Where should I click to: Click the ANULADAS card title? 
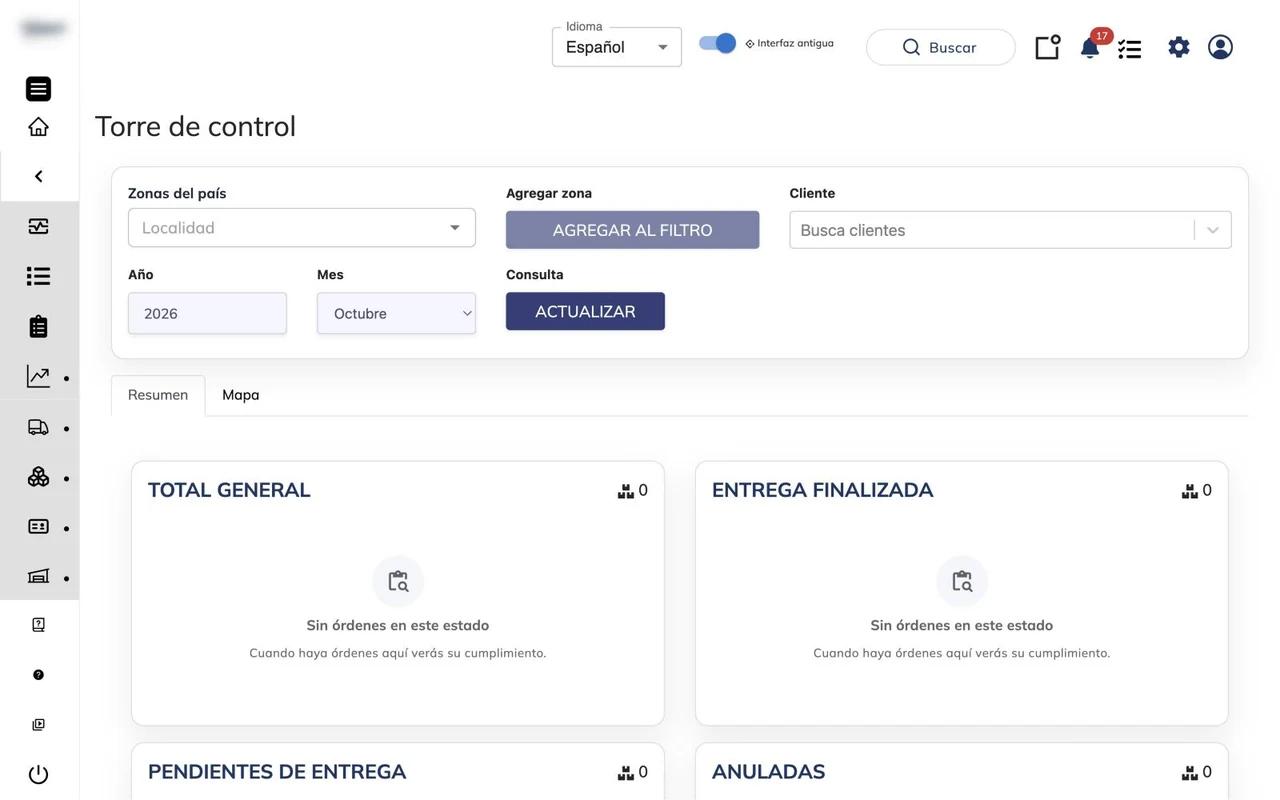tap(769, 772)
